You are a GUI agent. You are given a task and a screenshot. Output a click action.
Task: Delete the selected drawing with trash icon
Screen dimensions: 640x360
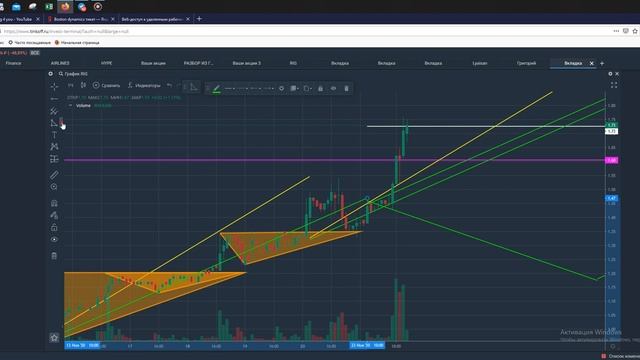coord(347,88)
